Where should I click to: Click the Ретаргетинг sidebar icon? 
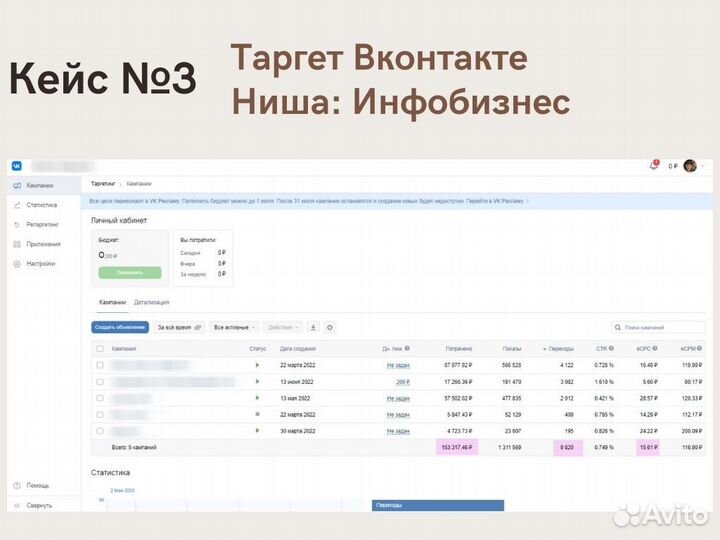click(x=17, y=225)
